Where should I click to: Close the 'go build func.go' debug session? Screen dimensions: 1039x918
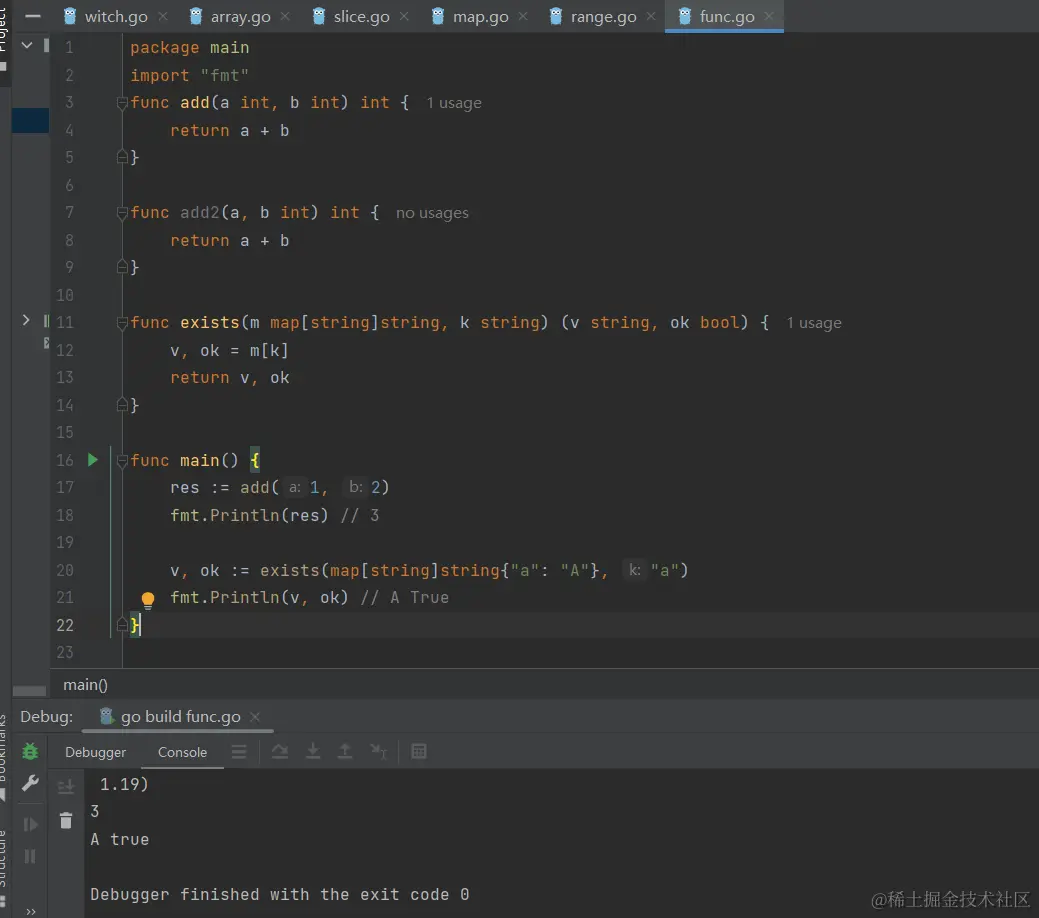click(255, 717)
